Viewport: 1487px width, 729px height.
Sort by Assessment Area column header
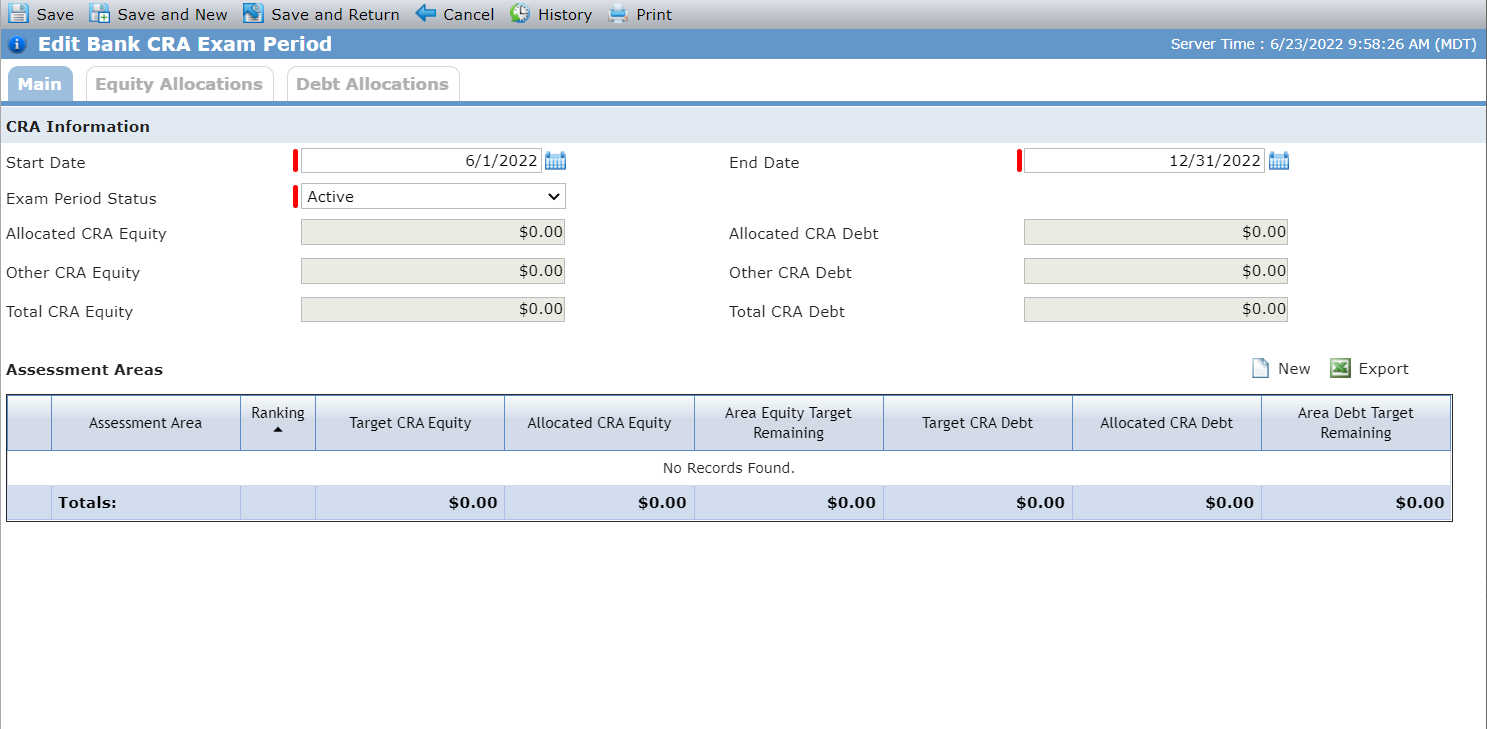[145, 423]
